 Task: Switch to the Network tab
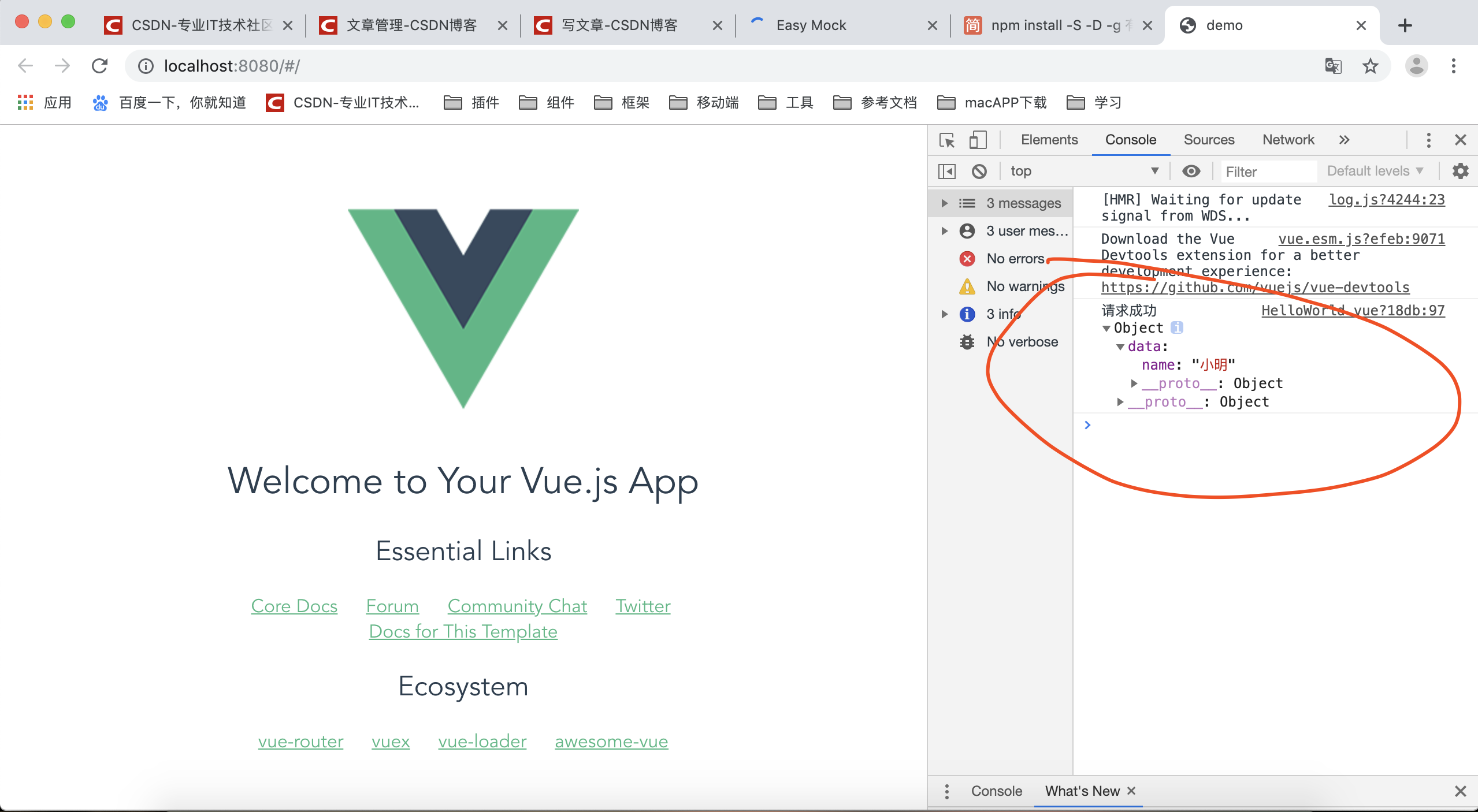coord(1288,140)
